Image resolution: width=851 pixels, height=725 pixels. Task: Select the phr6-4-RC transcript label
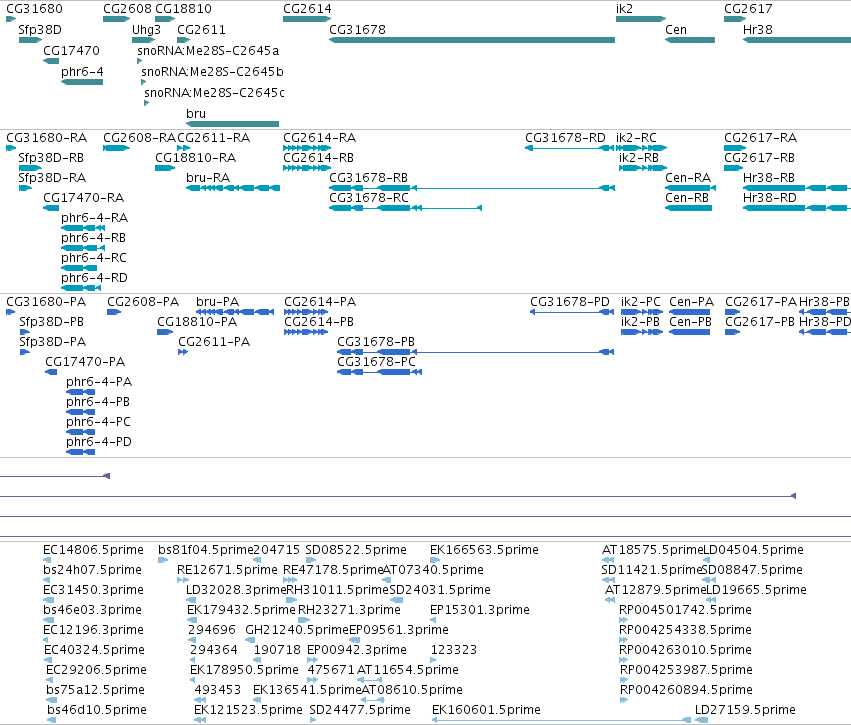(94, 258)
